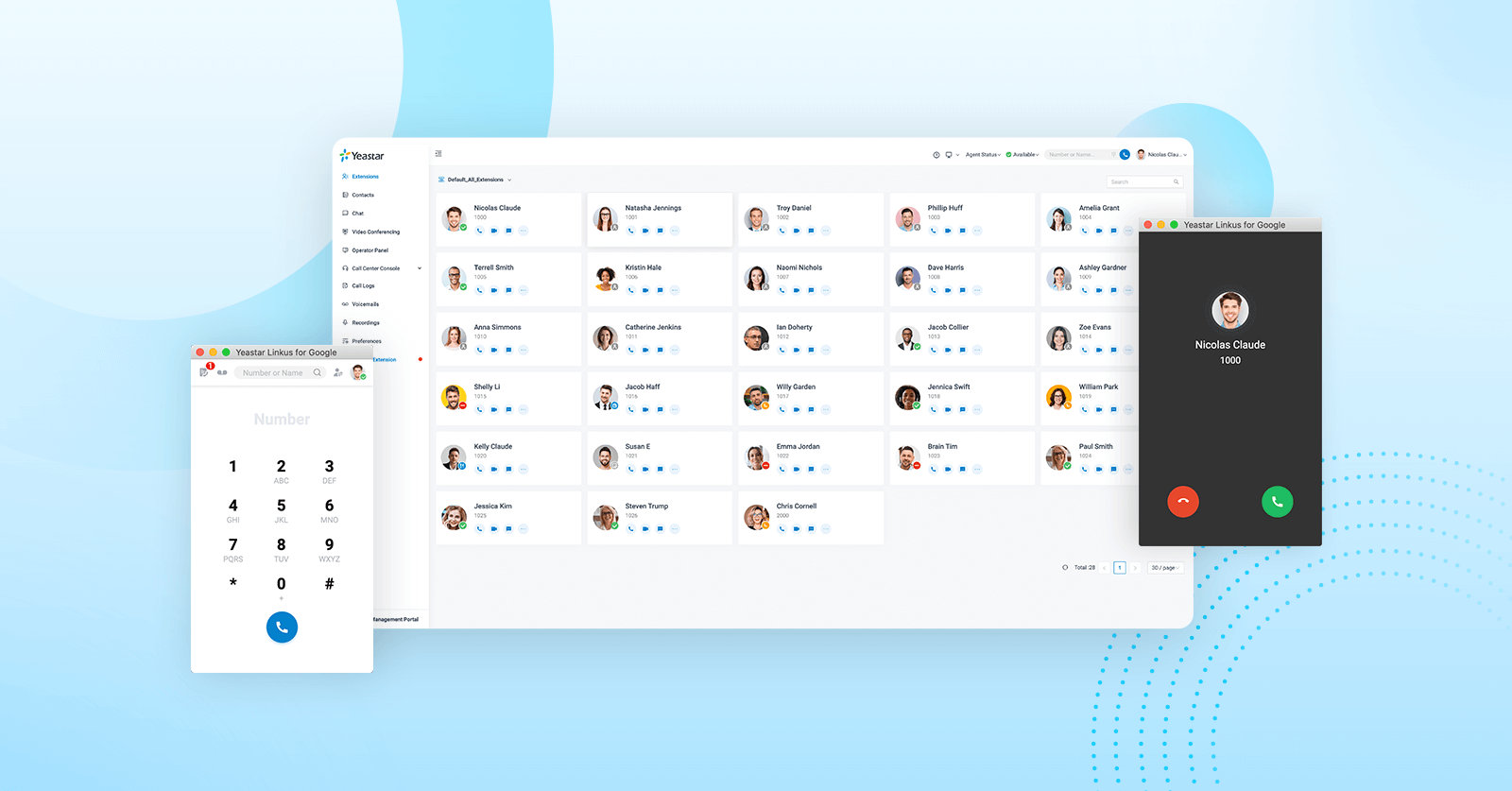Open voicemail icon in the Linkus dialer toolbar
This screenshot has height=791, width=1512.
[x=222, y=372]
